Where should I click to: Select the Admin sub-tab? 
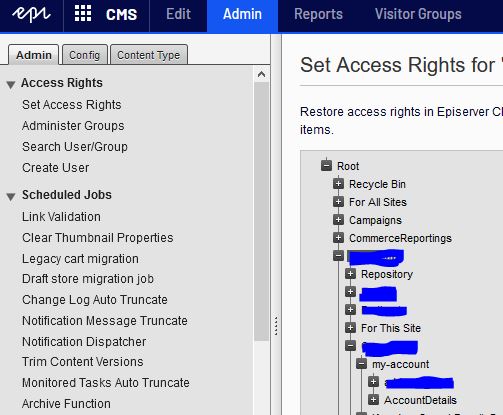pos(34,55)
